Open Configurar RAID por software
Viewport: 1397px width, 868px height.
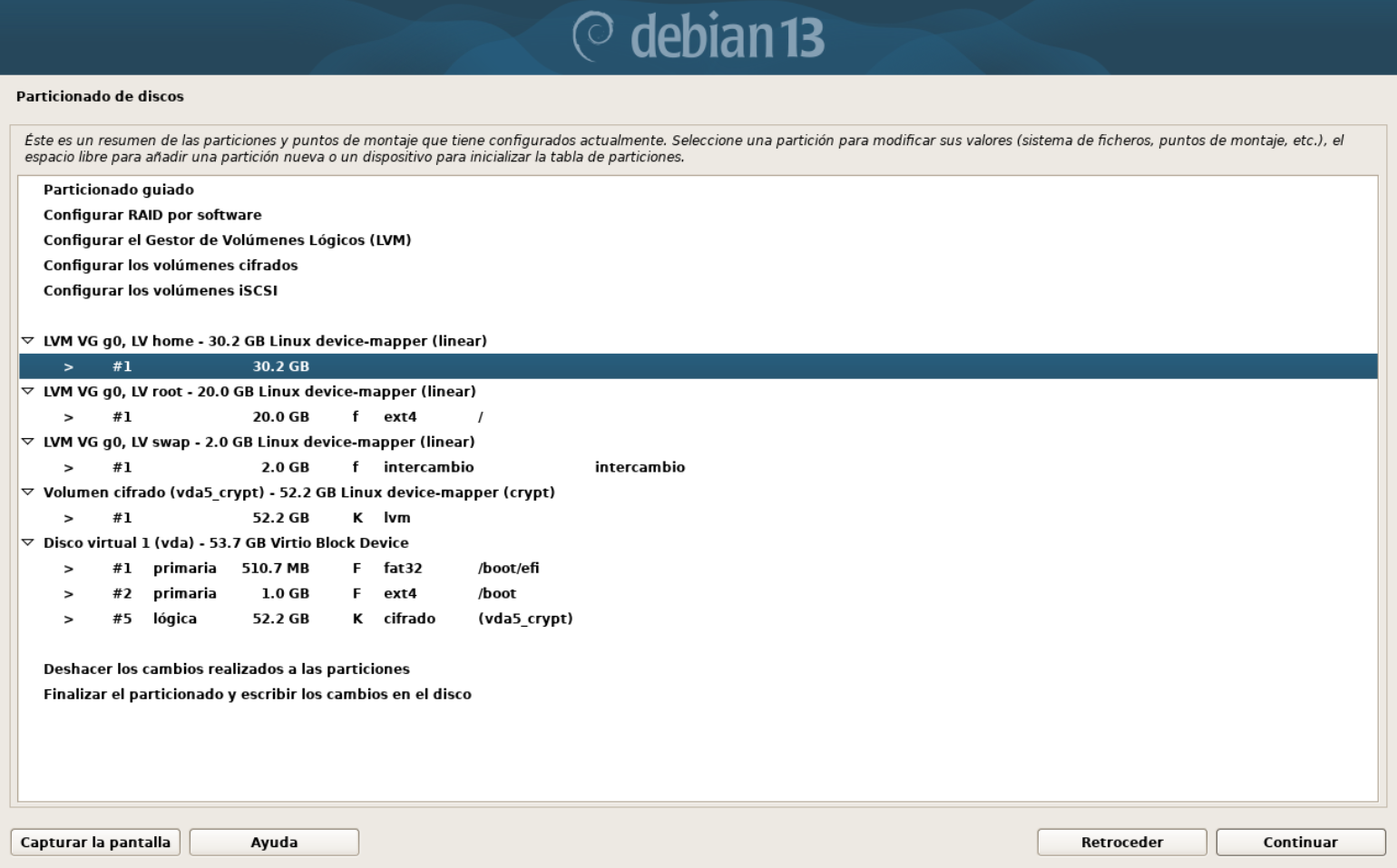152,215
